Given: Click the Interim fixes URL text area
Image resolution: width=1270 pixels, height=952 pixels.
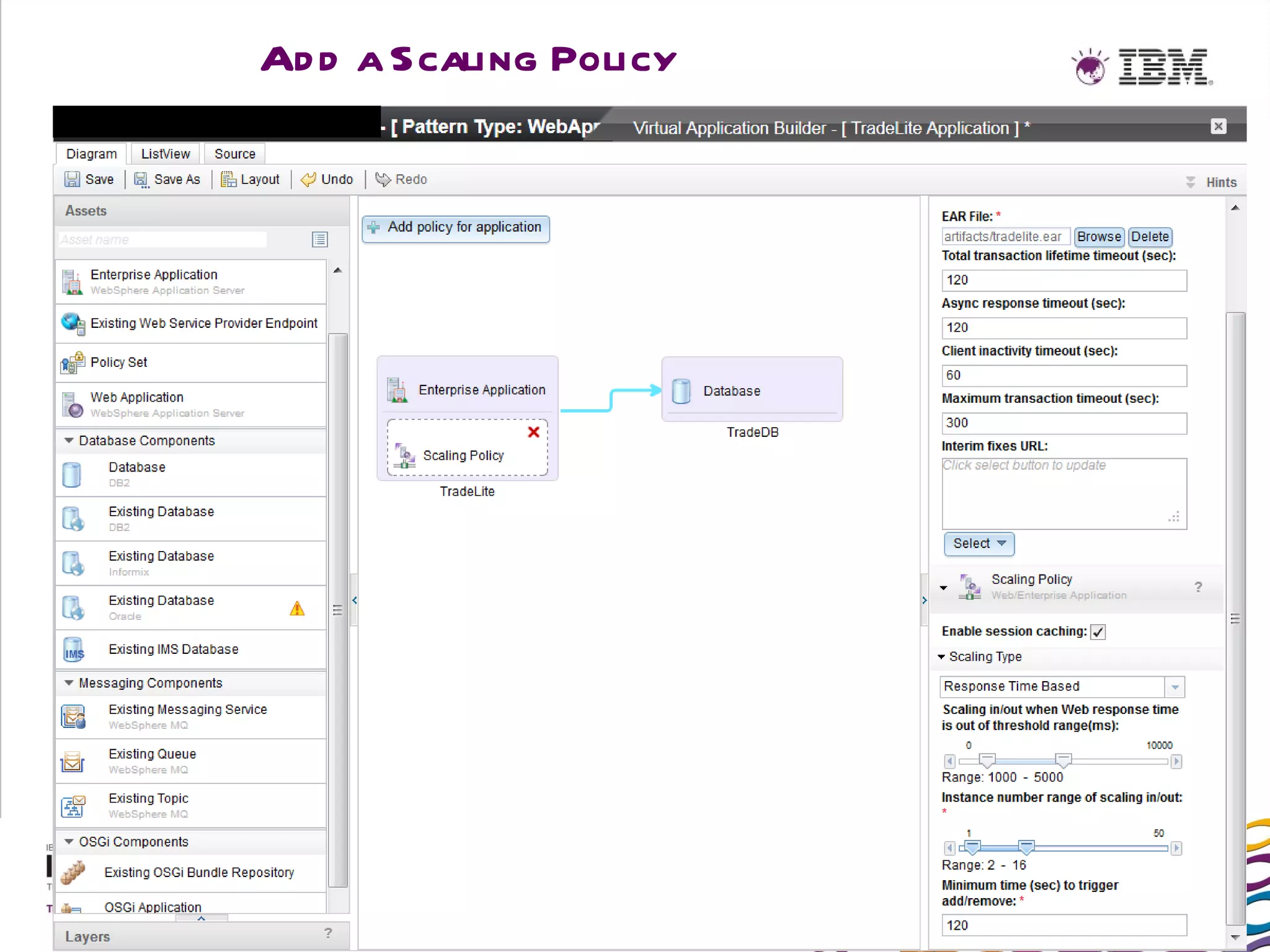Looking at the screenshot, I should [x=1064, y=493].
